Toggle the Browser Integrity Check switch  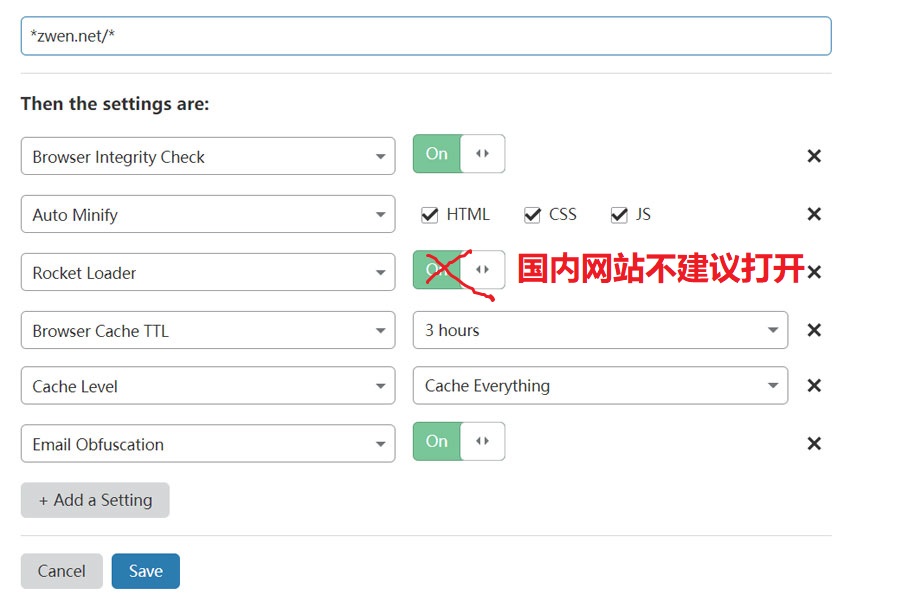pos(459,154)
